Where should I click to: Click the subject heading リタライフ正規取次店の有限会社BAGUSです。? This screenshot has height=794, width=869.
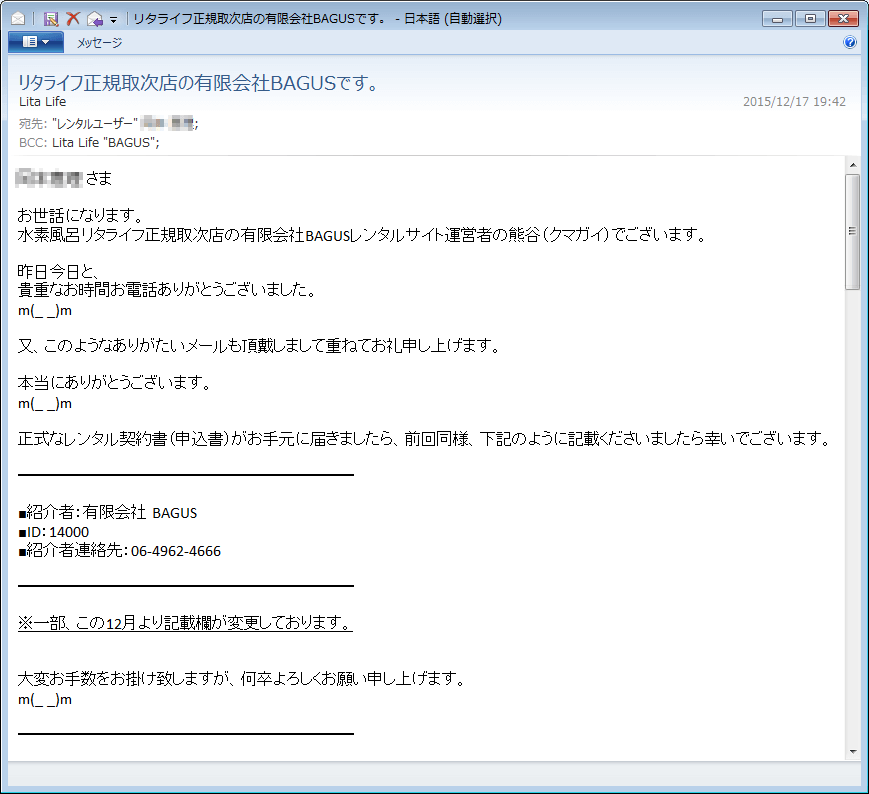pos(198,83)
